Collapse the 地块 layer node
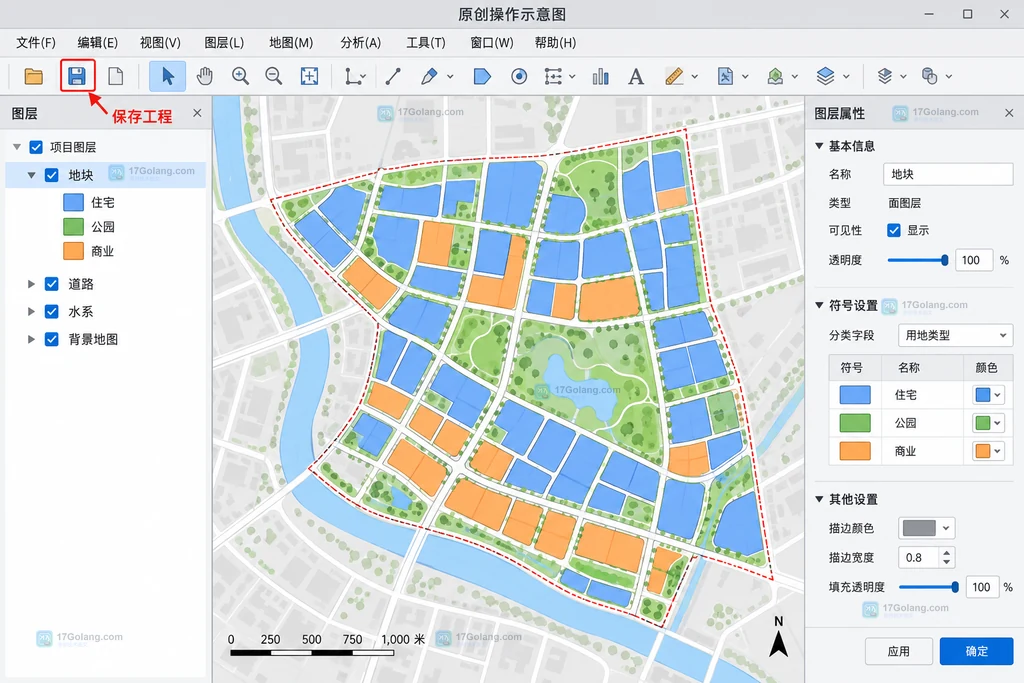Viewport: 1024px width, 683px height. [31, 175]
